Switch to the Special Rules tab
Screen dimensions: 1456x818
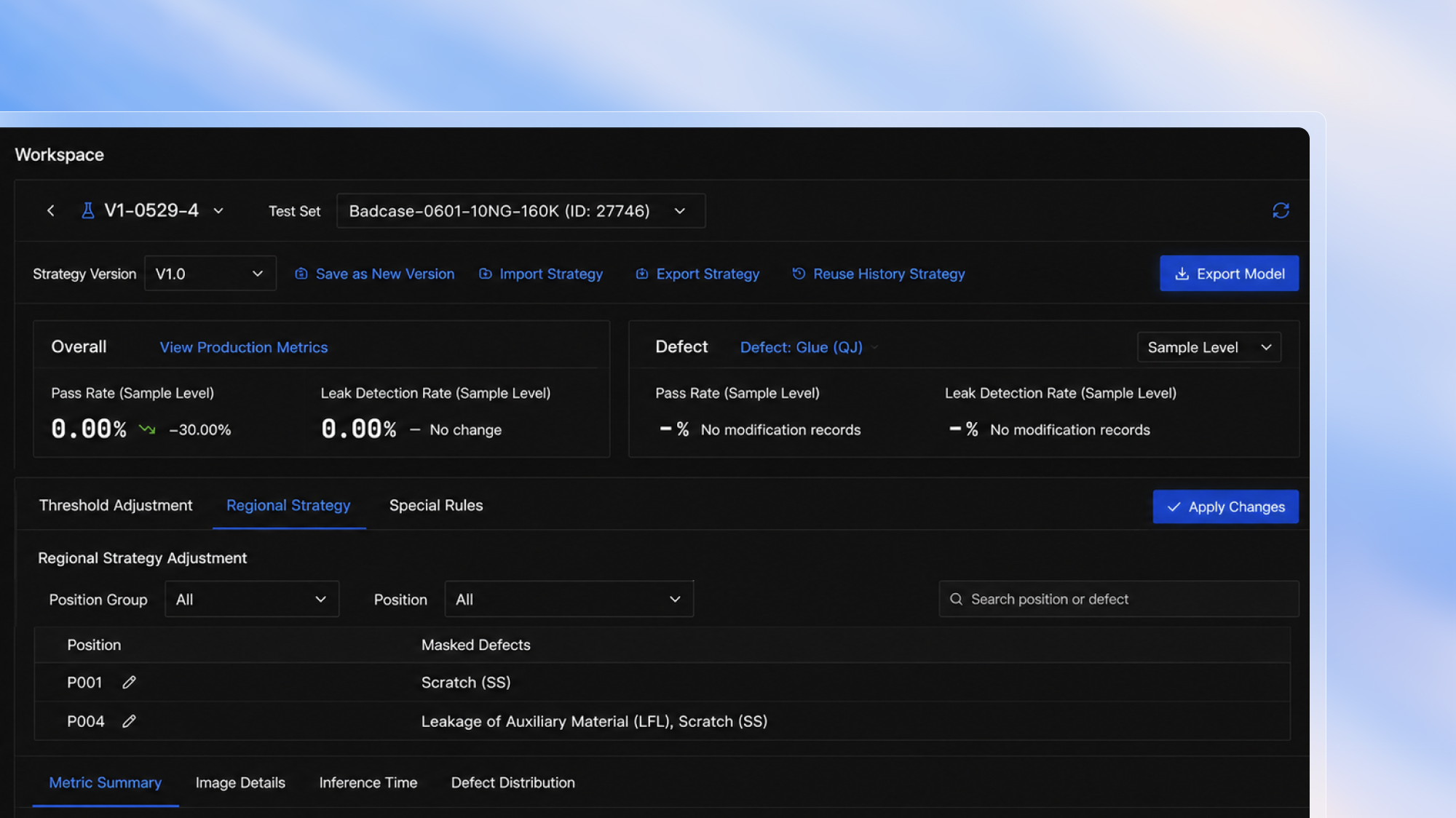point(436,506)
